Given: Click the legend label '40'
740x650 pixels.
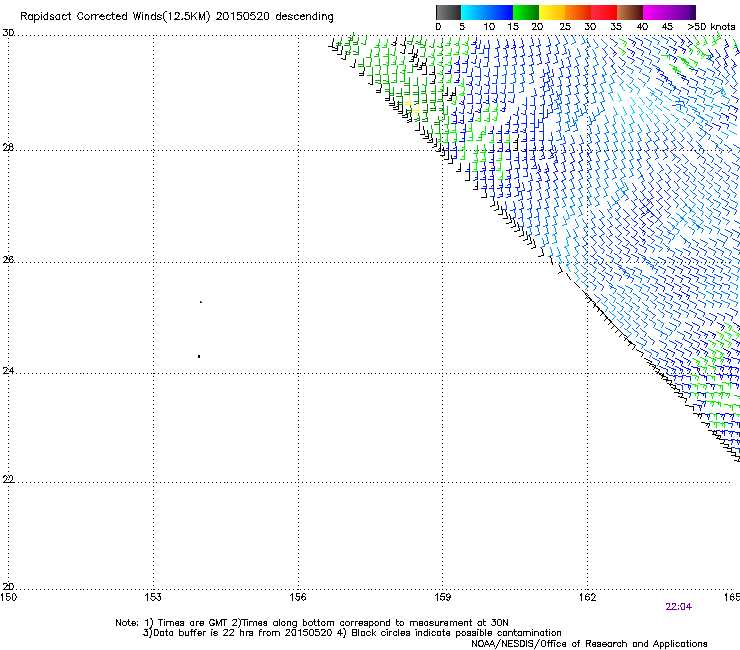Looking at the screenshot, I should click(x=642, y=27).
